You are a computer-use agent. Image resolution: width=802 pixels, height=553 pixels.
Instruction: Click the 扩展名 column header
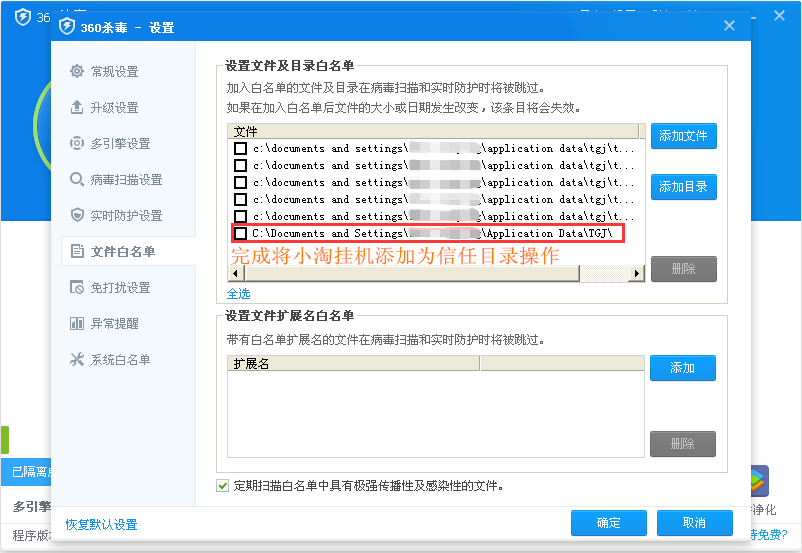pyautogui.click(x=353, y=364)
